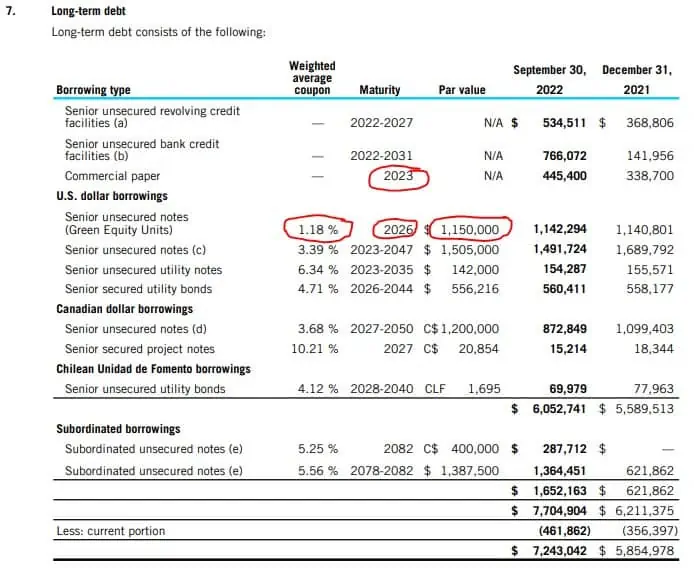Click the Maturity column header

(379, 90)
